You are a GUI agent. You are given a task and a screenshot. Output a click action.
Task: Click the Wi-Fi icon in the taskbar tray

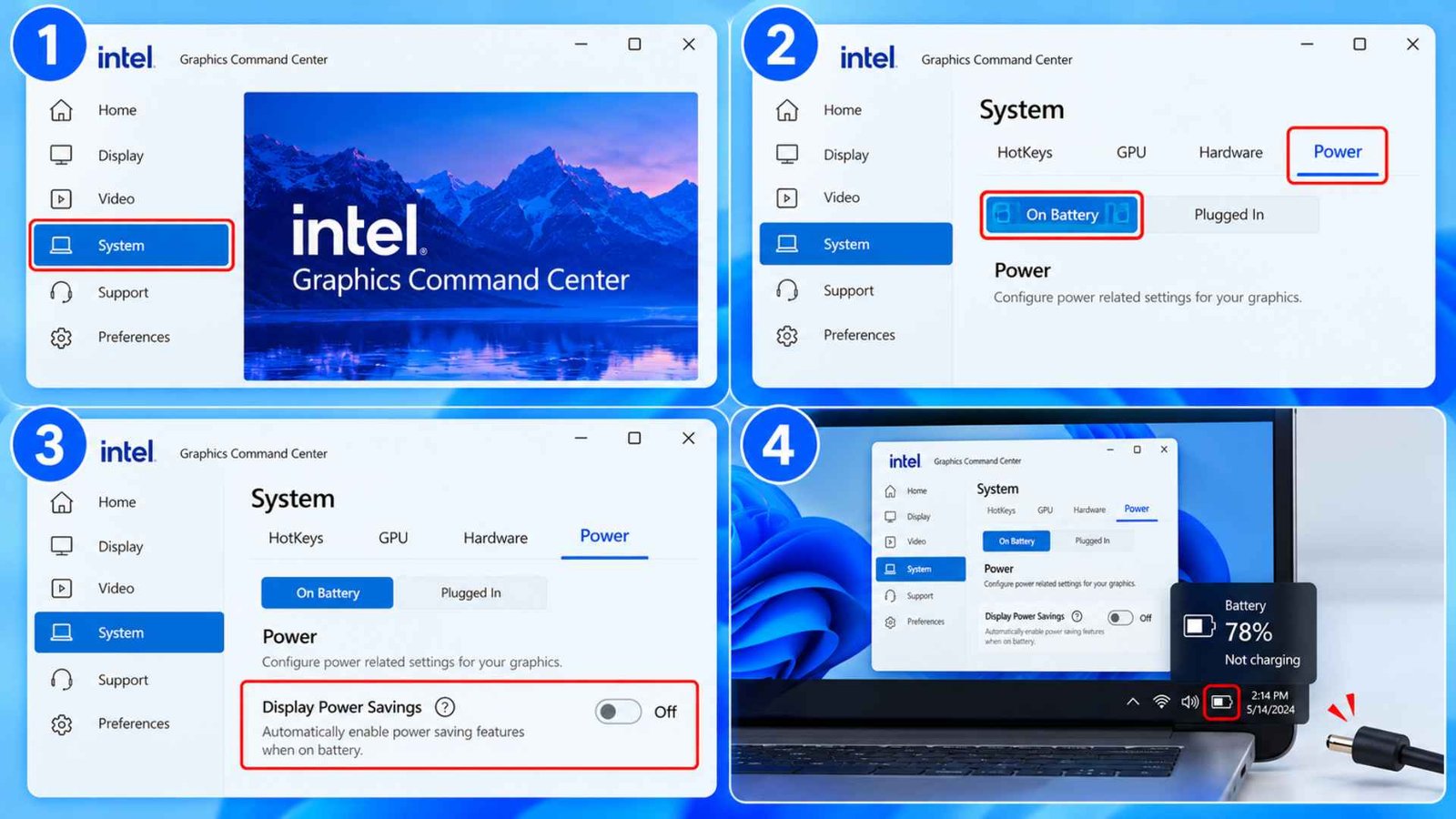click(x=1161, y=702)
